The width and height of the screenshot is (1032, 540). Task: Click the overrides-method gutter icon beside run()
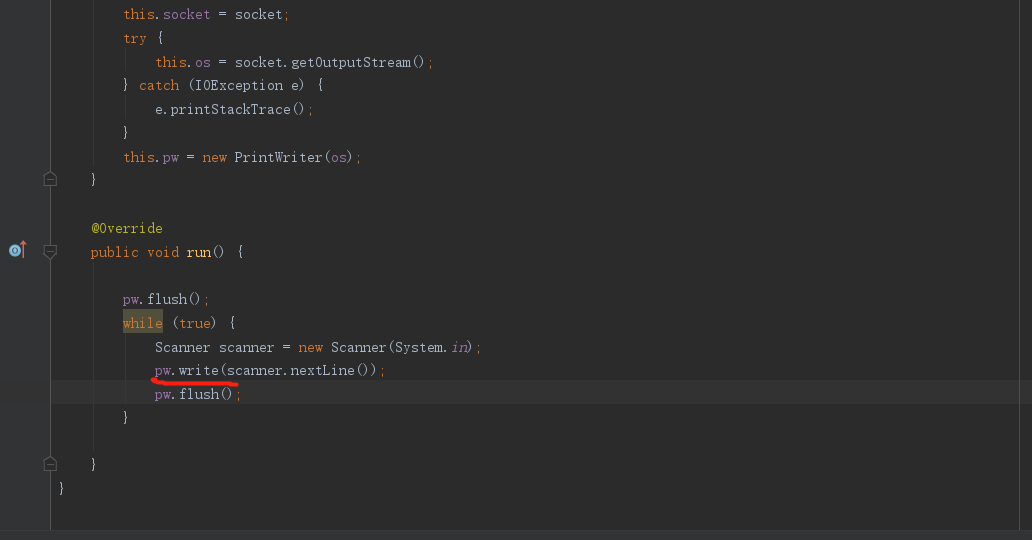click(x=18, y=250)
